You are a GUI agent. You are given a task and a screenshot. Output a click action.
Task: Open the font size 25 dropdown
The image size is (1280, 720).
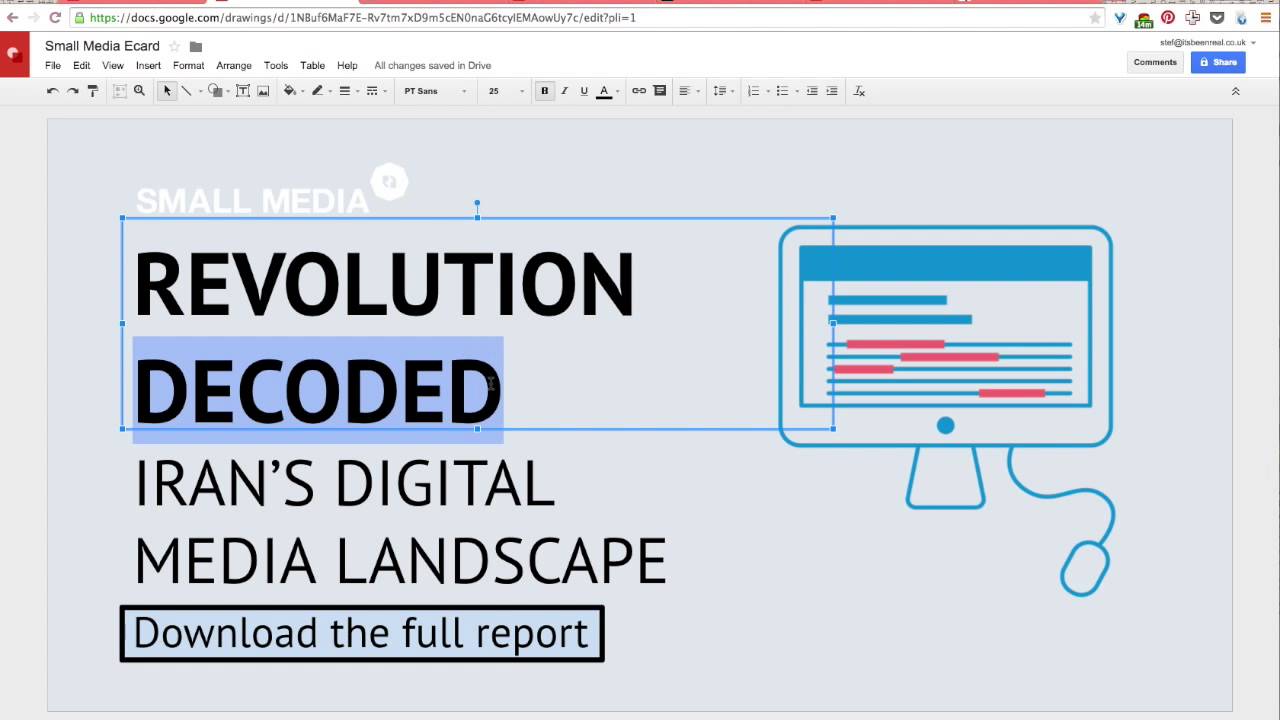(505, 91)
